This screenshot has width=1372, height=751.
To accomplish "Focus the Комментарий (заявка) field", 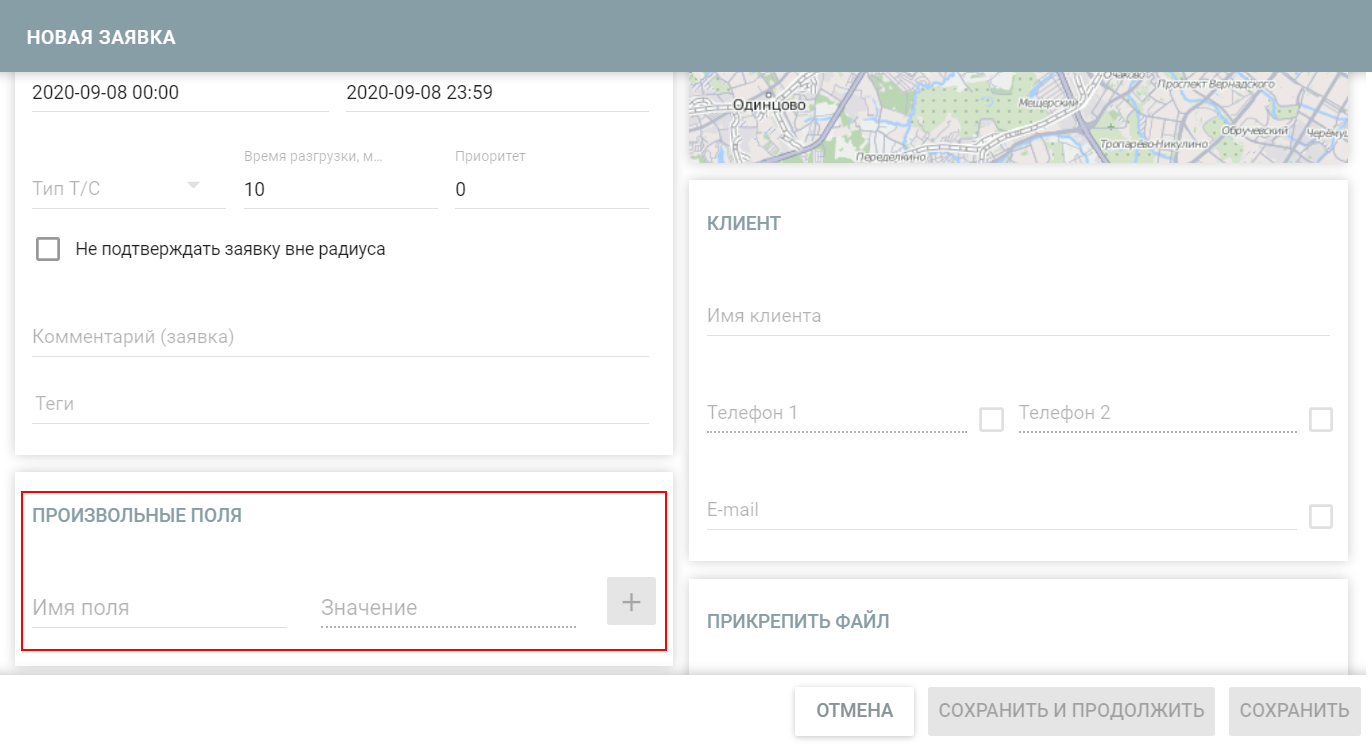I will pos(340,337).
